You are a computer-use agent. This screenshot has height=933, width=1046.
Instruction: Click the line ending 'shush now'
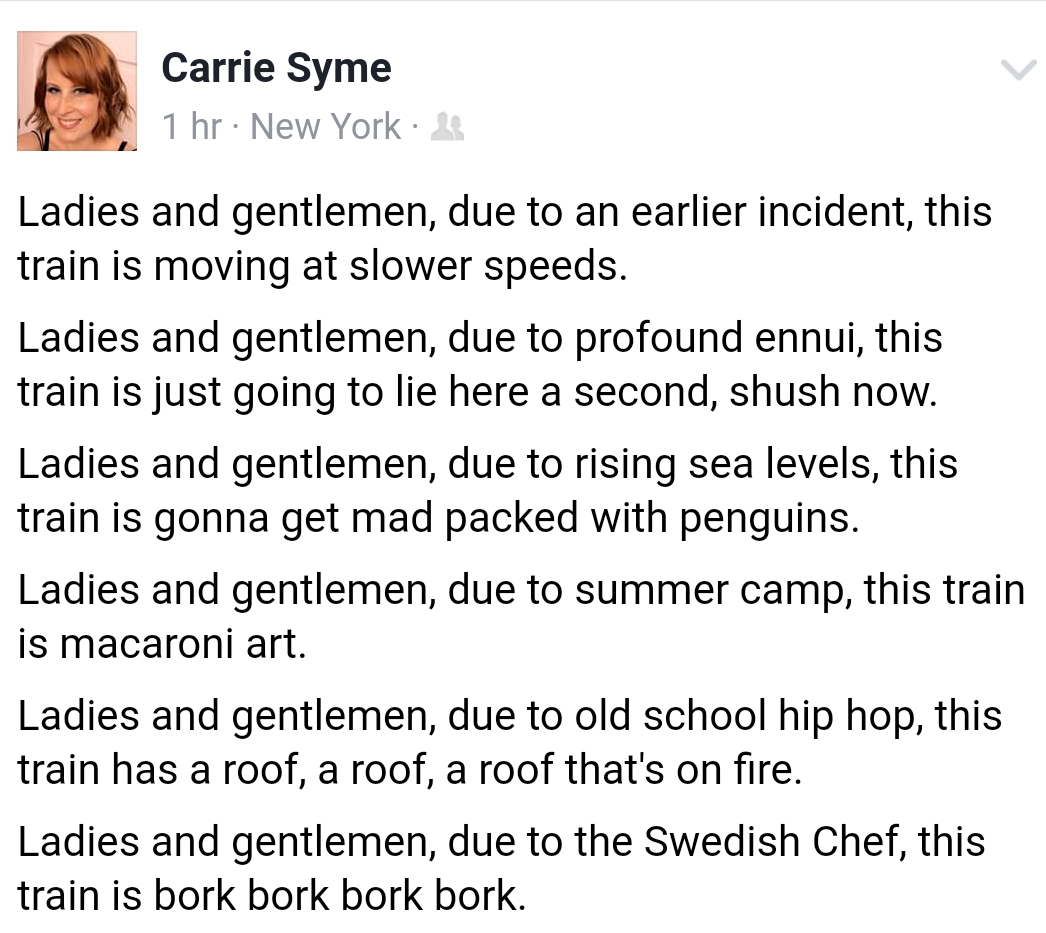[x=478, y=391]
